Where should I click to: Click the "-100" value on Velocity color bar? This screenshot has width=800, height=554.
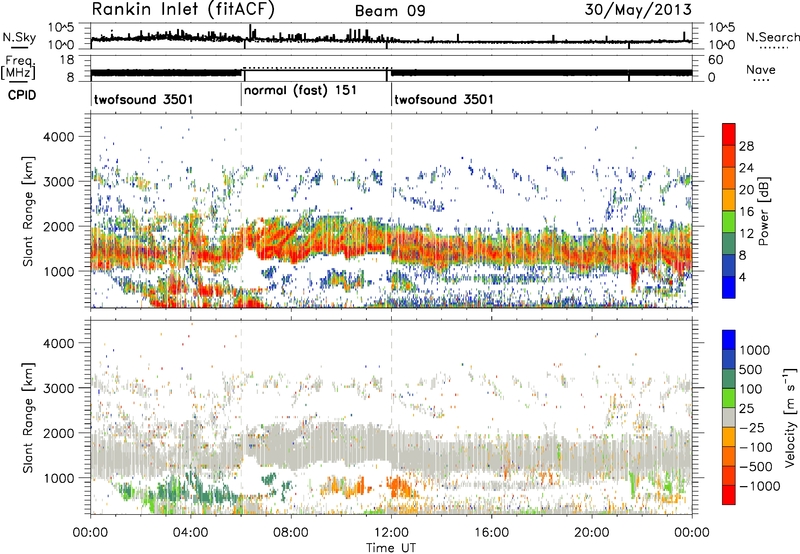755,447
